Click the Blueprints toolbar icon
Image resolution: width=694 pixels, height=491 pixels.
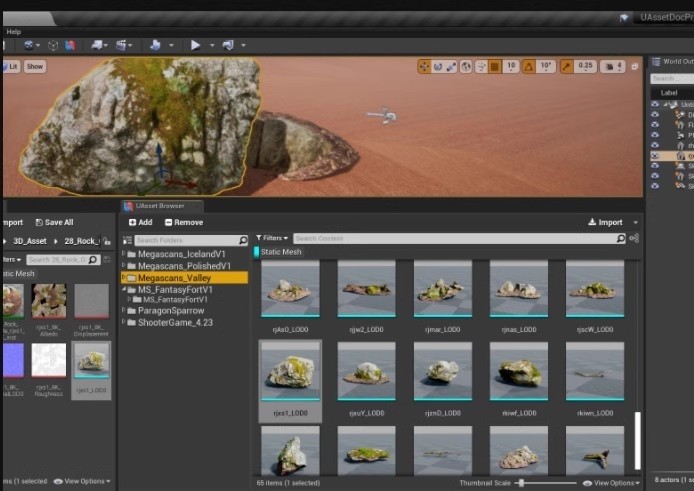point(97,45)
